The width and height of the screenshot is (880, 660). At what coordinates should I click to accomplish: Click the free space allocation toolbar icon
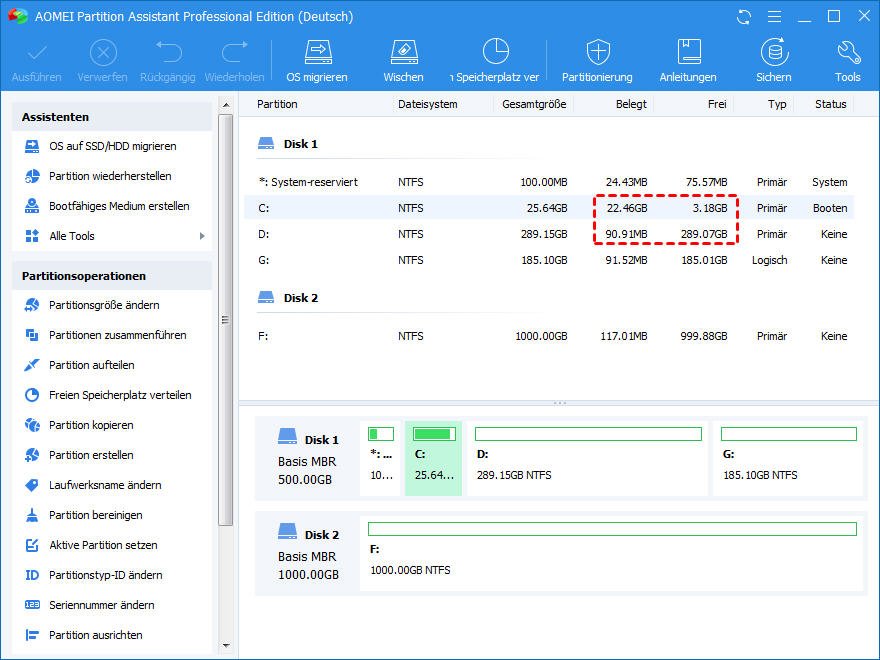[496, 60]
